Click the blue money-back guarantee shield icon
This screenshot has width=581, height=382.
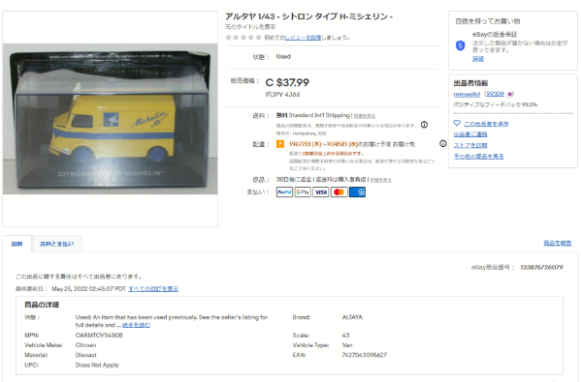click(x=460, y=46)
